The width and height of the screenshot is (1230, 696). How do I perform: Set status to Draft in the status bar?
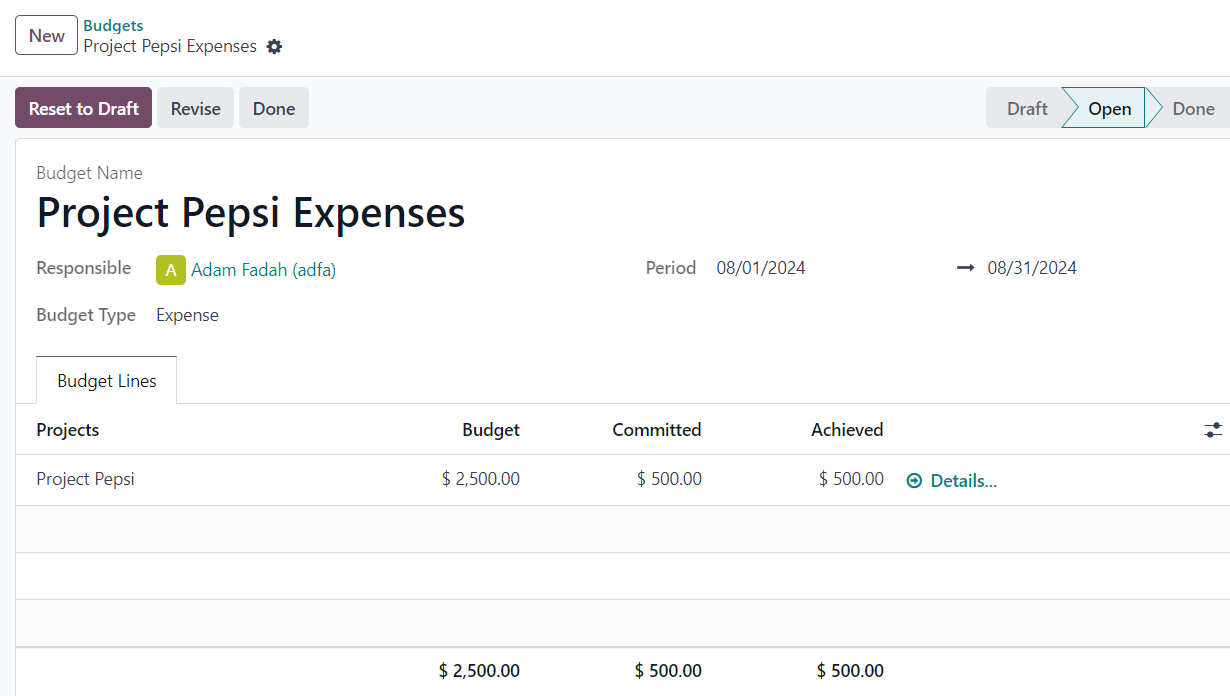[1027, 108]
